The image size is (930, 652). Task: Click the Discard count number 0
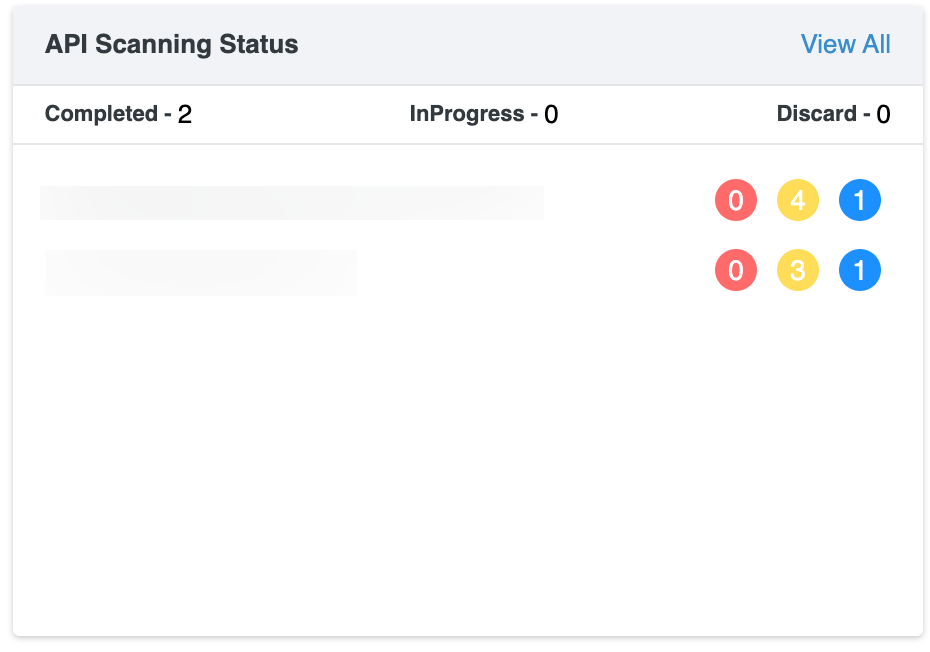click(x=883, y=115)
